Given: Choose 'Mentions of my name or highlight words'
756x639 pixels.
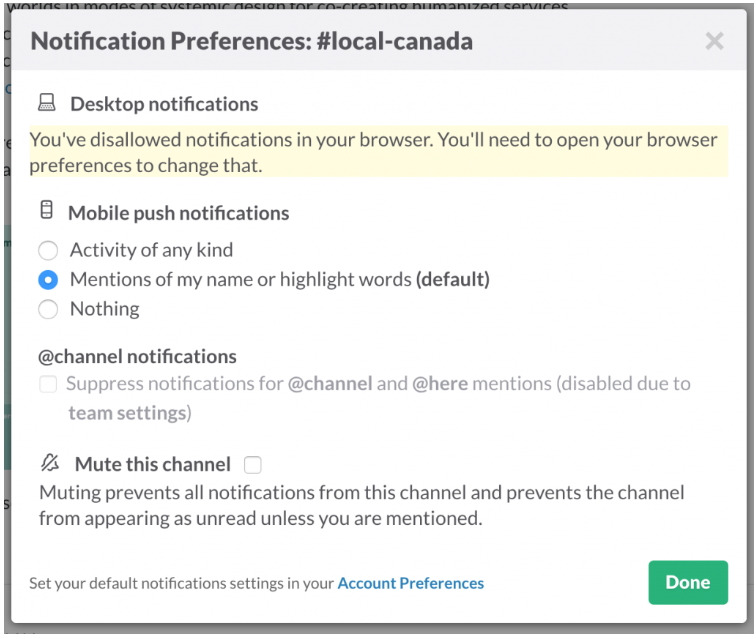Looking at the screenshot, I should click(48, 279).
